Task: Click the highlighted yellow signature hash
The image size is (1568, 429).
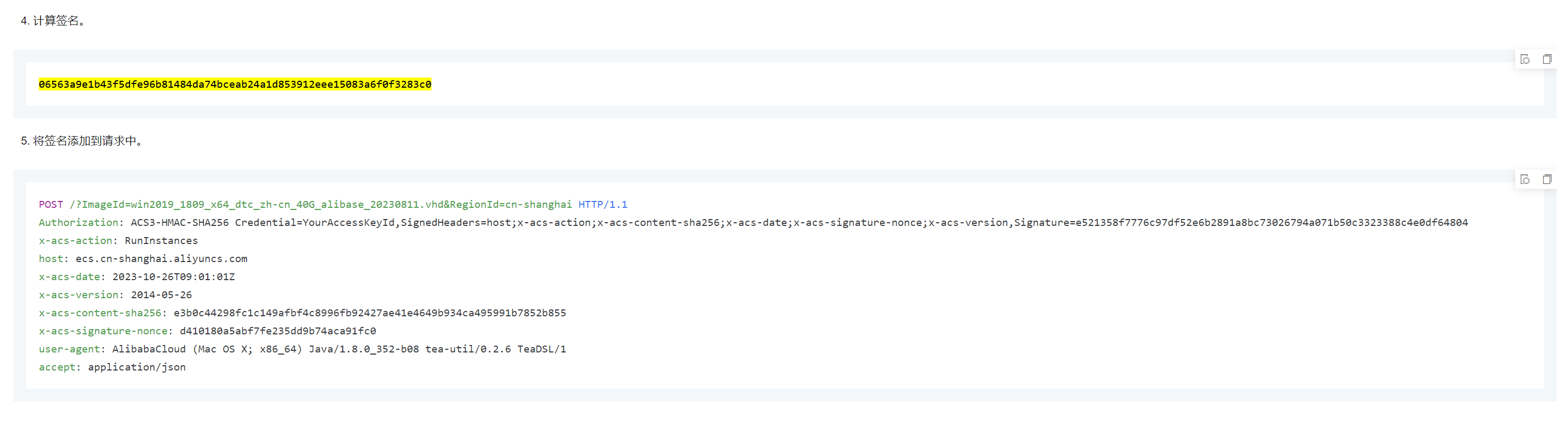Action: pyautogui.click(x=235, y=84)
